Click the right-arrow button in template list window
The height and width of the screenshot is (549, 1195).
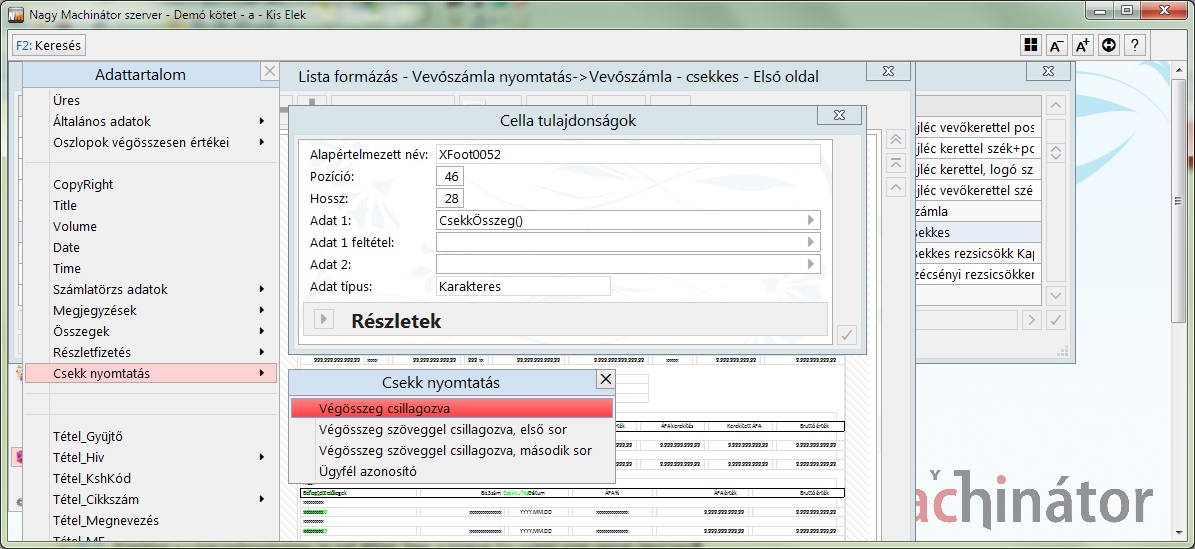1032,319
